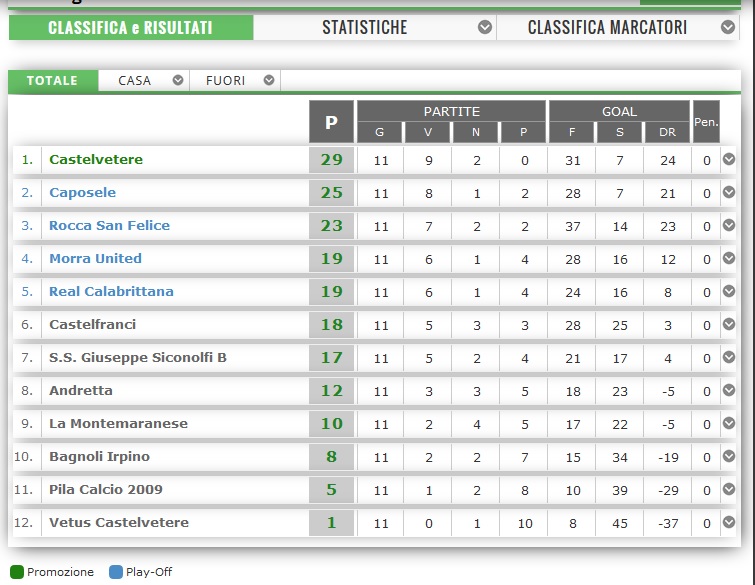Select the TOTALE standings tab
The height and width of the screenshot is (585, 755).
pos(53,80)
